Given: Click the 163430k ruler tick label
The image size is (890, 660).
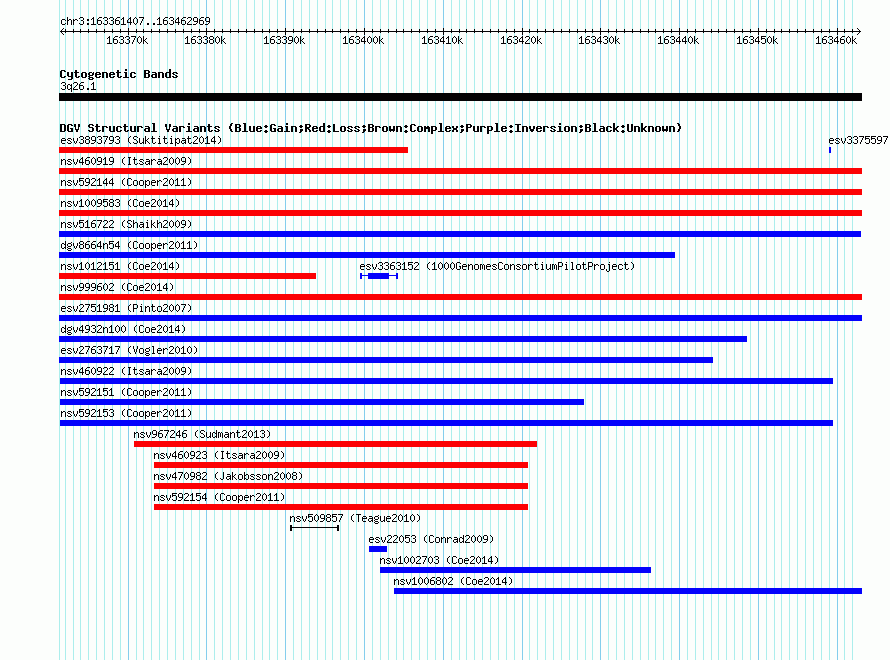Looking at the screenshot, I should click(x=599, y=40).
